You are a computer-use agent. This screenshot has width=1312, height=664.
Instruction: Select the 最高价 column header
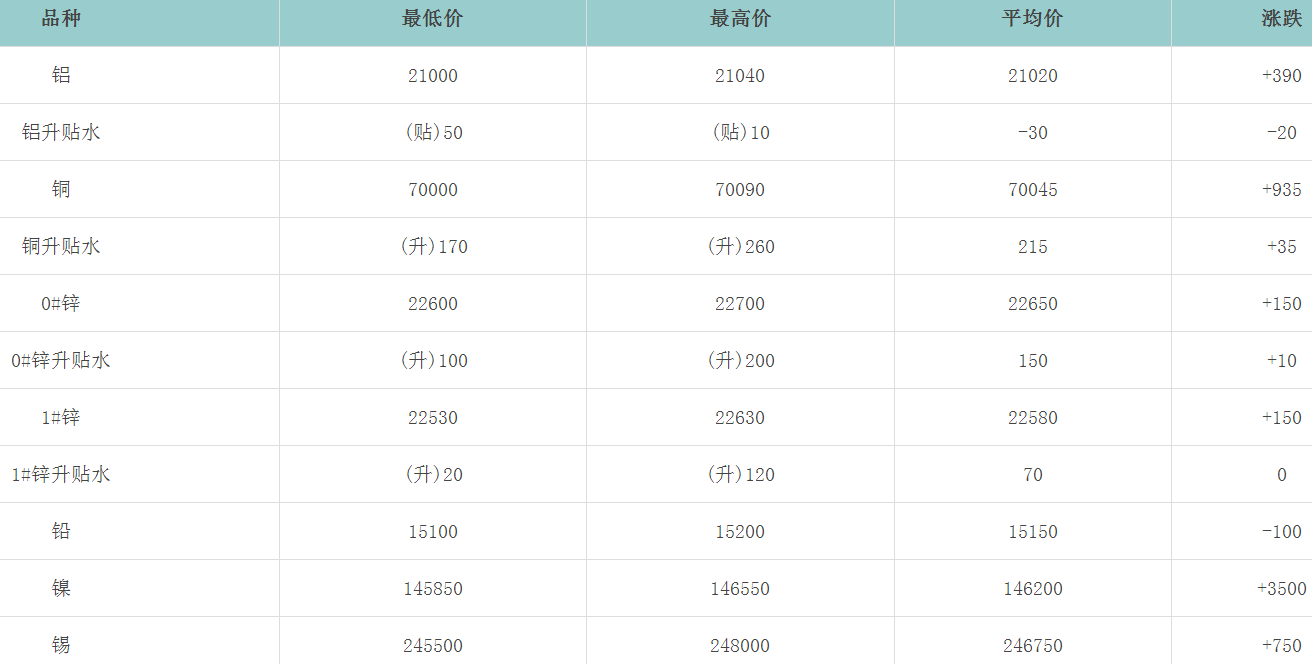(740, 19)
